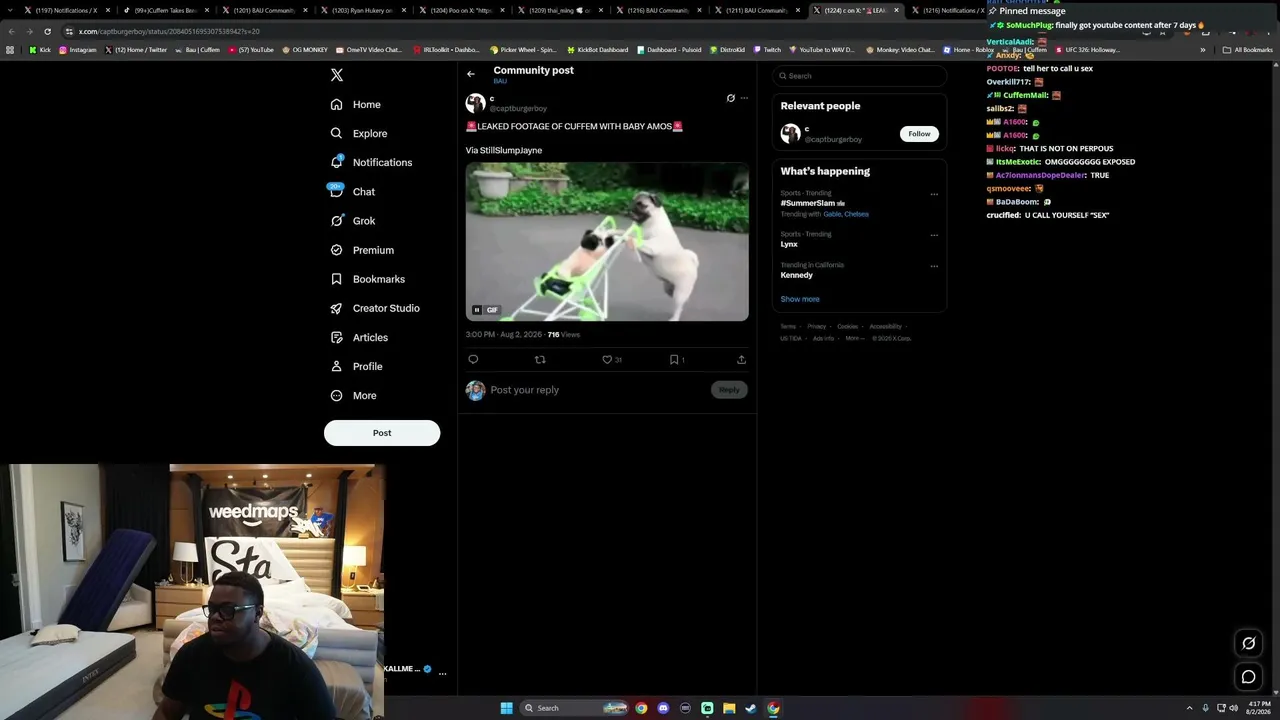Viewport: 1280px width, 720px height.
Task: Reload the page with browser refresh button
Action: click(x=47, y=31)
